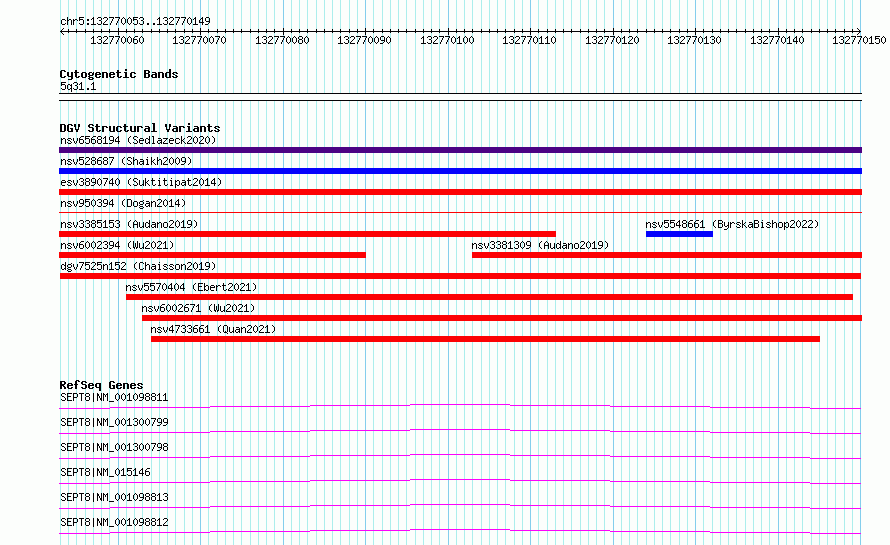Click the red esv3890740 variant bar
The width and height of the screenshot is (890, 545).
[460, 192]
